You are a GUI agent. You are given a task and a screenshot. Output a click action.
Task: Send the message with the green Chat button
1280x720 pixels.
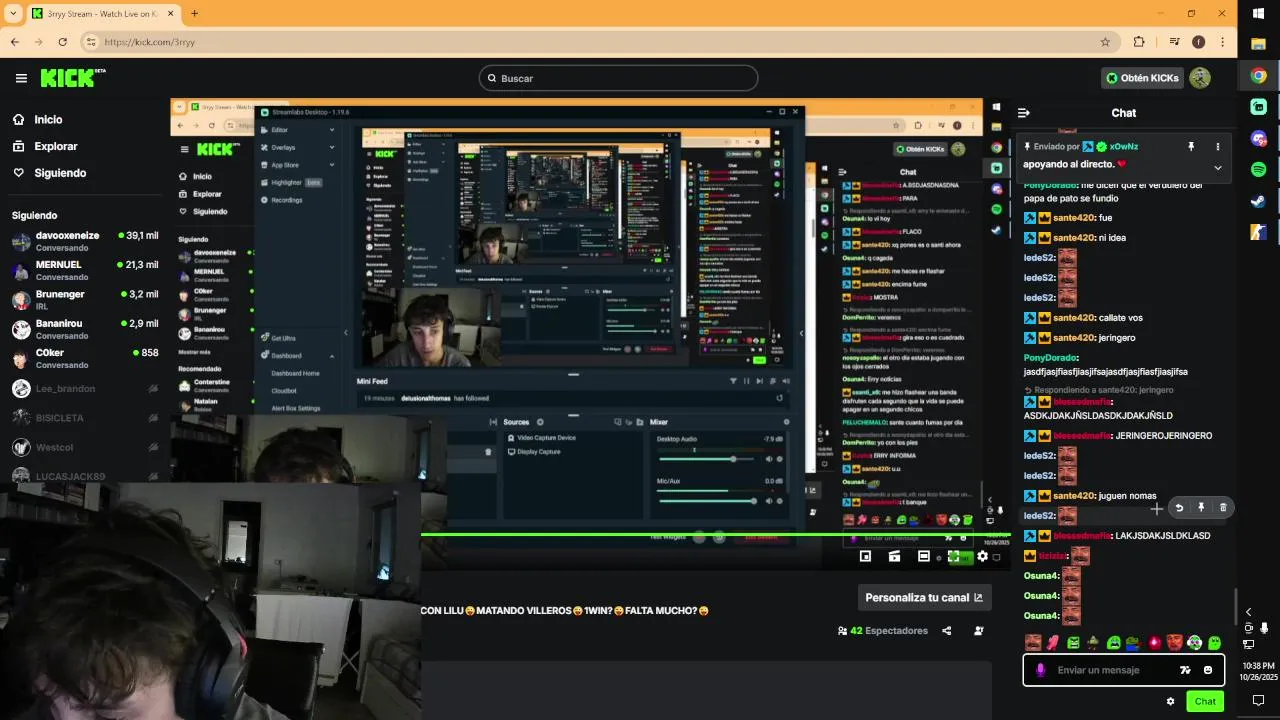(x=1205, y=701)
